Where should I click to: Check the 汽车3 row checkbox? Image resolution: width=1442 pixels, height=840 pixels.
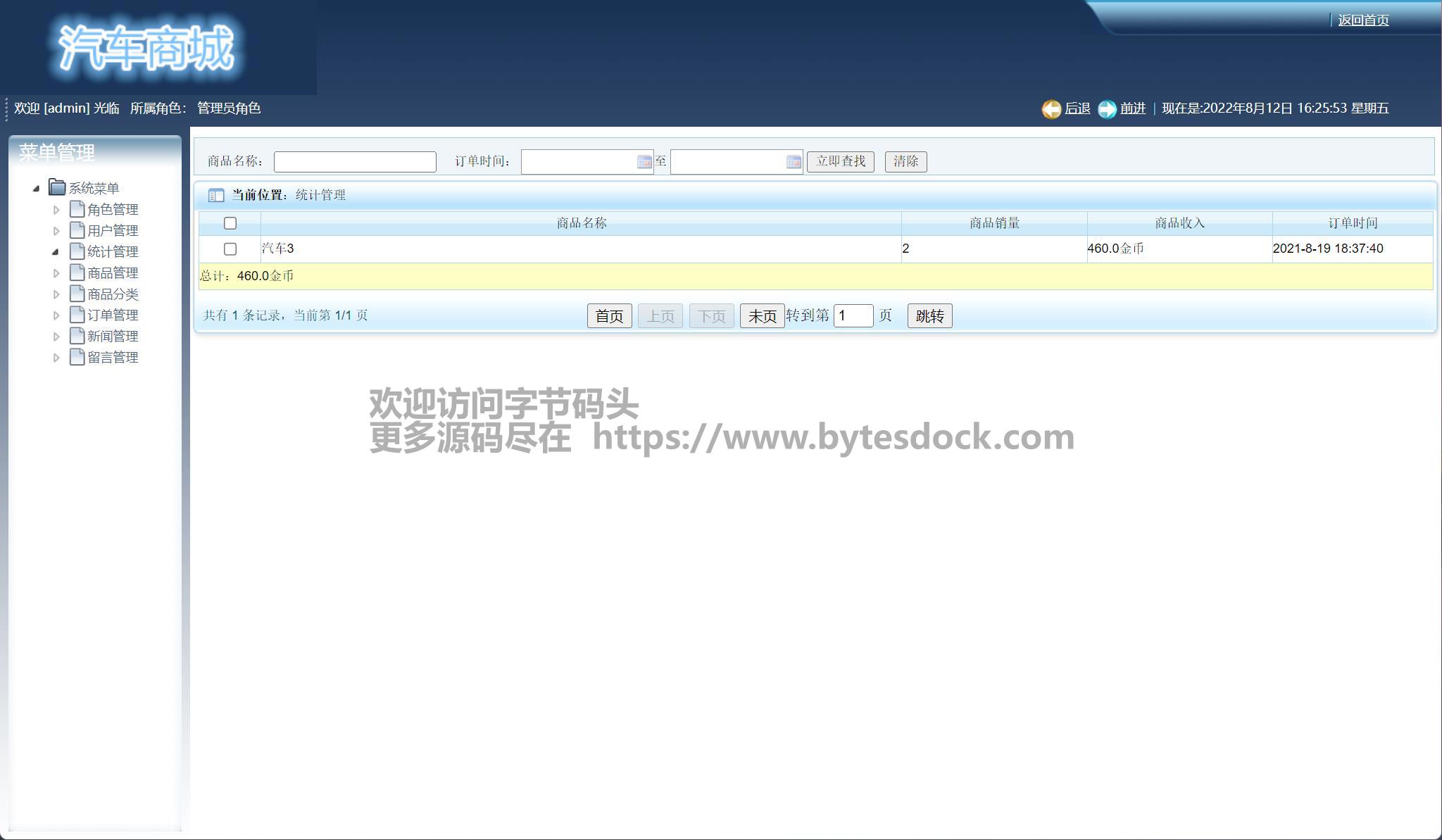click(230, 249)
